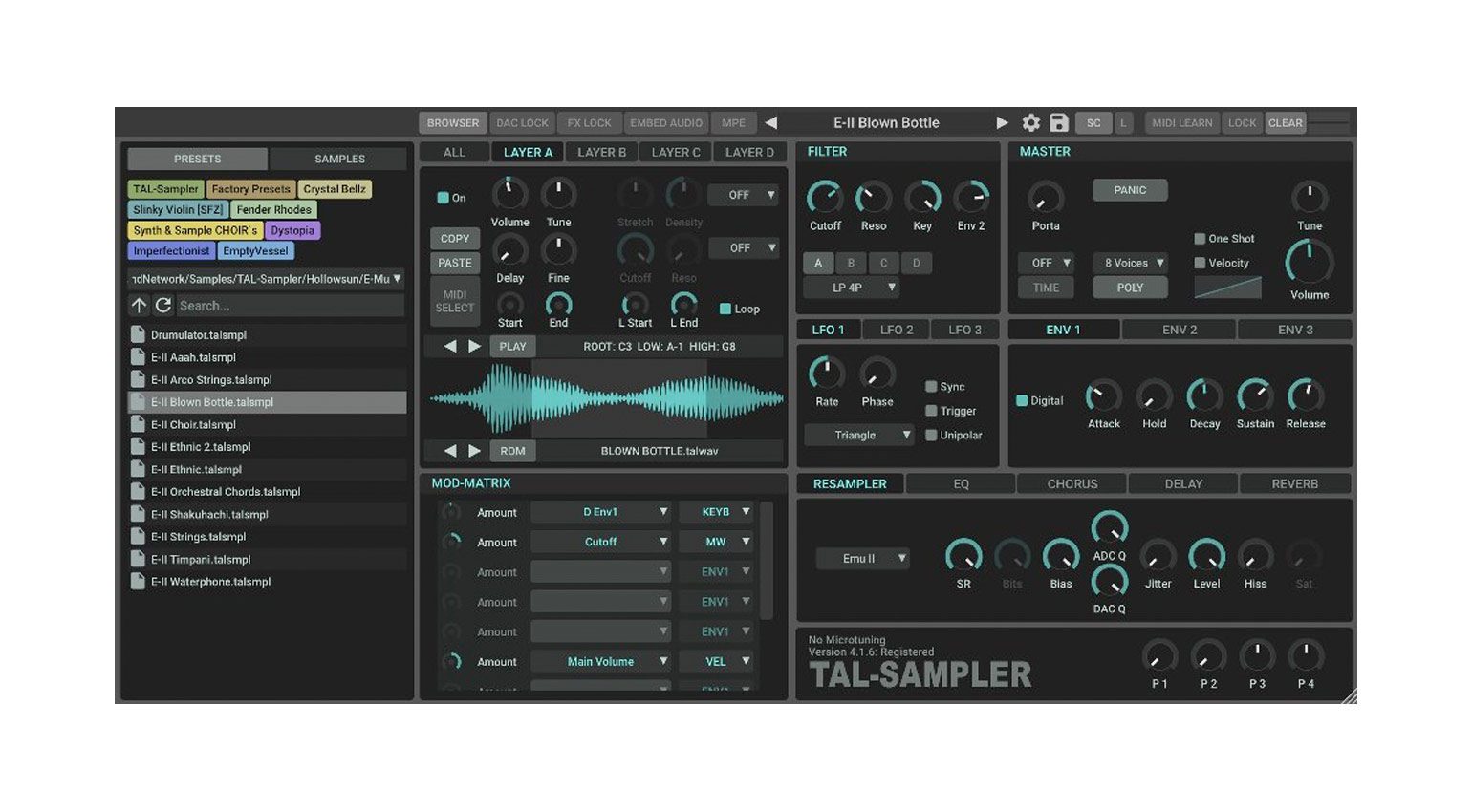The image size is (1472, 812).
Task: Open the D Env1 mod destination dropdown
Action: (x=601, y=512)
